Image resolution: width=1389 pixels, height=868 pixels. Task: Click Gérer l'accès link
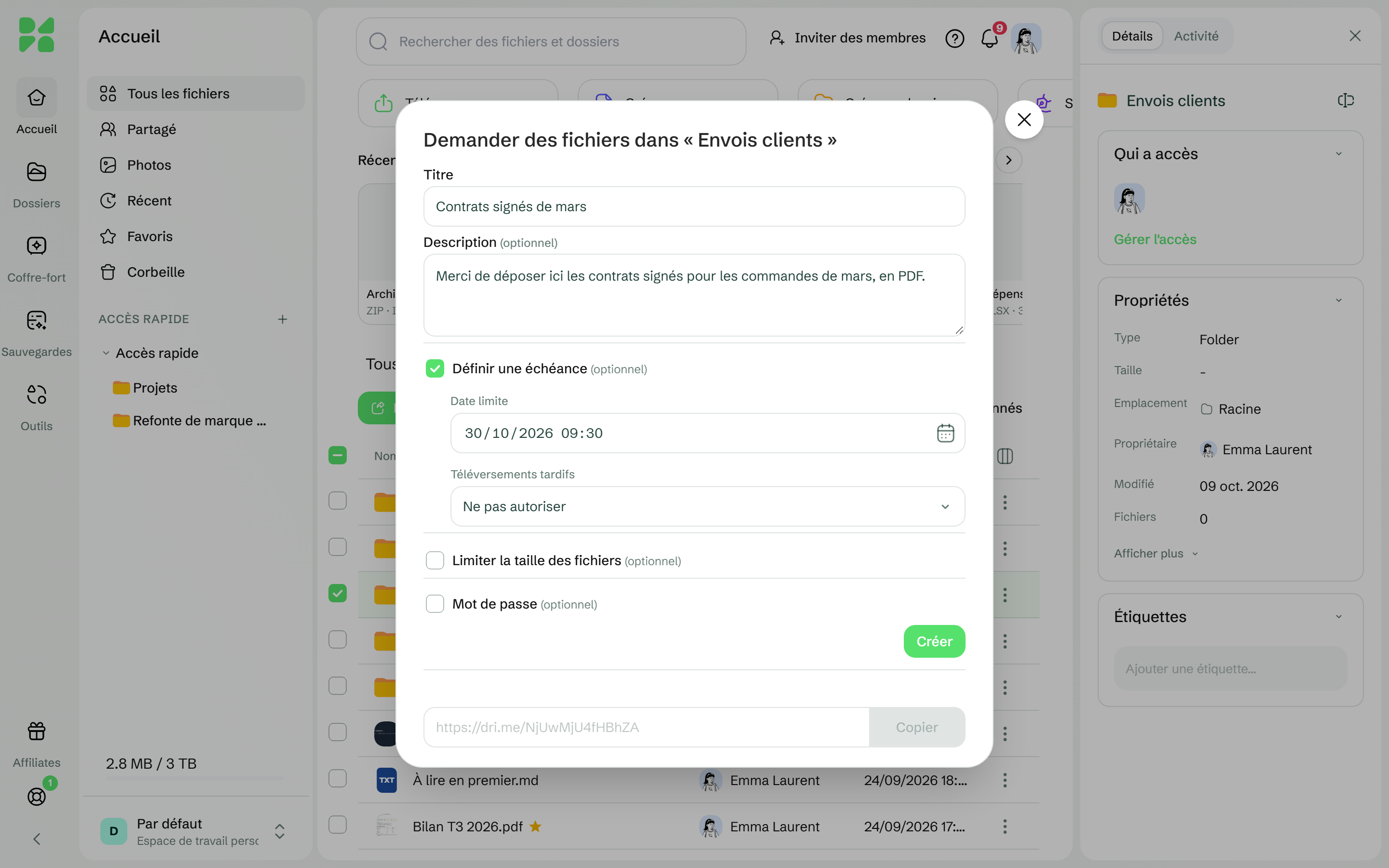click(x=1155, y=239)
